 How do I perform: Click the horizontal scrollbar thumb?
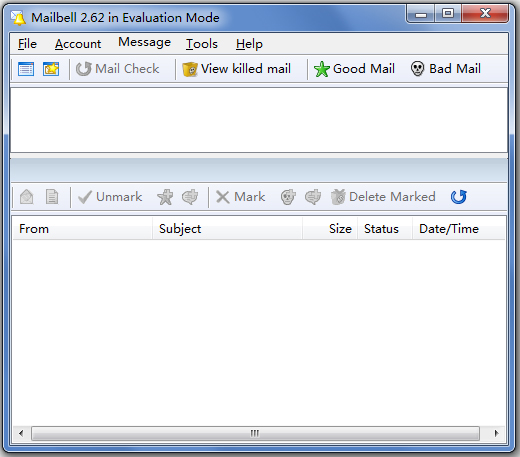pos(255,433)
